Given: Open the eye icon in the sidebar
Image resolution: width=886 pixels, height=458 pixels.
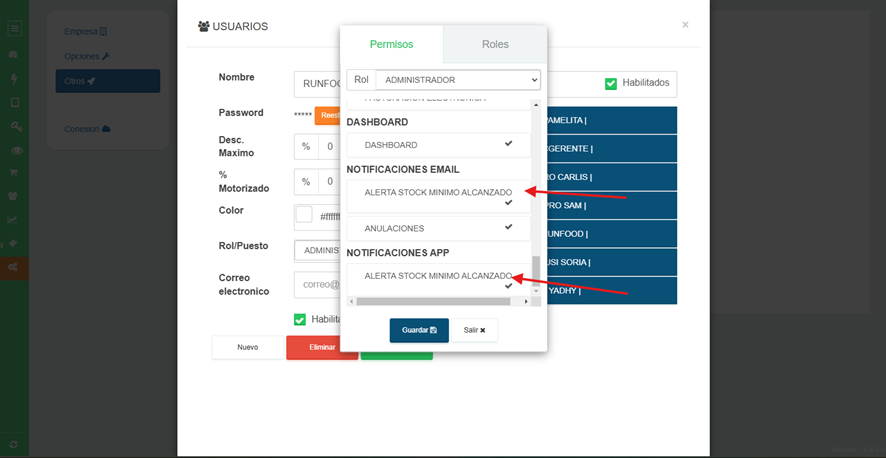Looking at the screenshot, I should pyautogui.click(x=17, y=150).
